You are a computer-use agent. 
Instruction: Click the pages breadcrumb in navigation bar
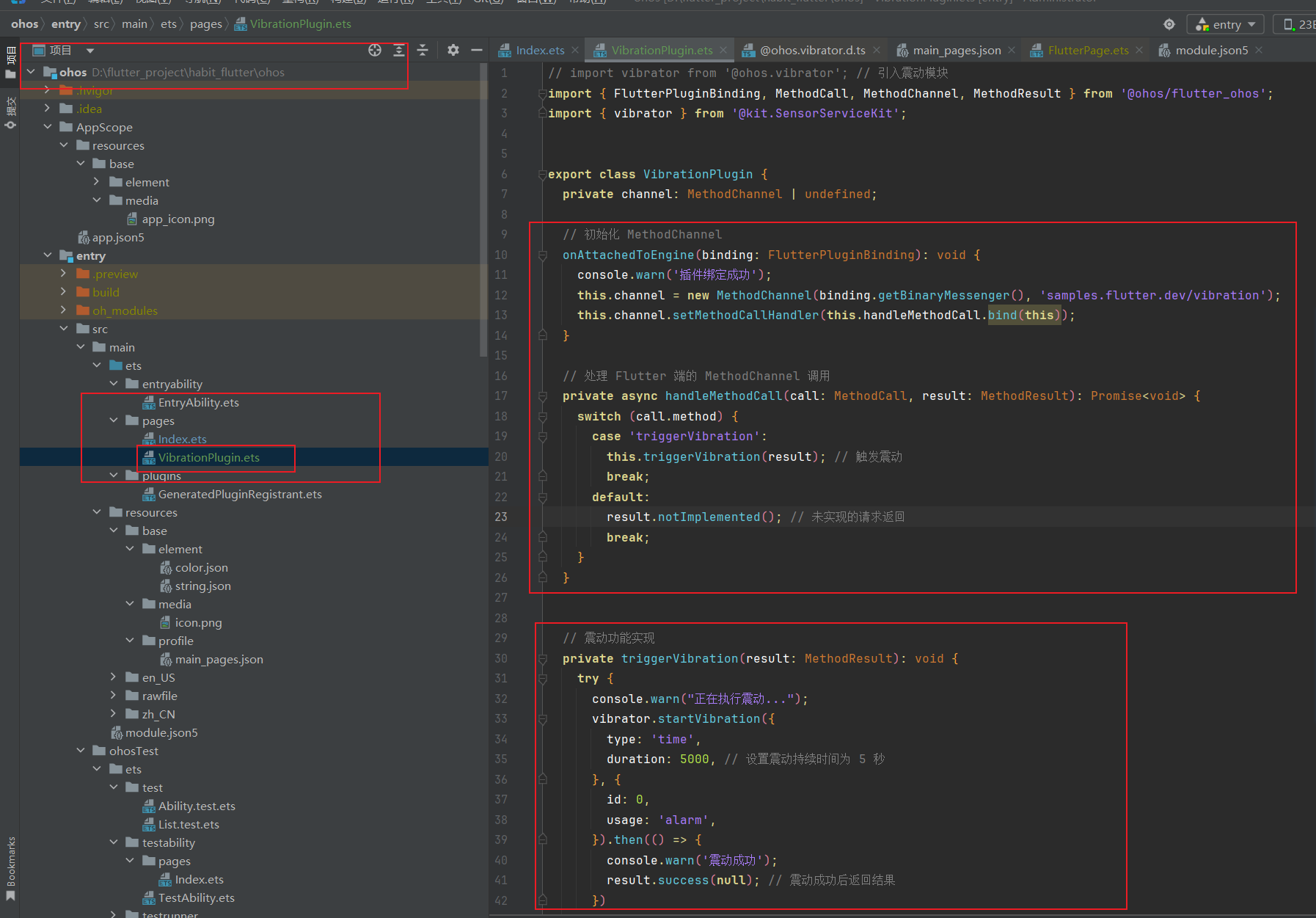point(206,24)
